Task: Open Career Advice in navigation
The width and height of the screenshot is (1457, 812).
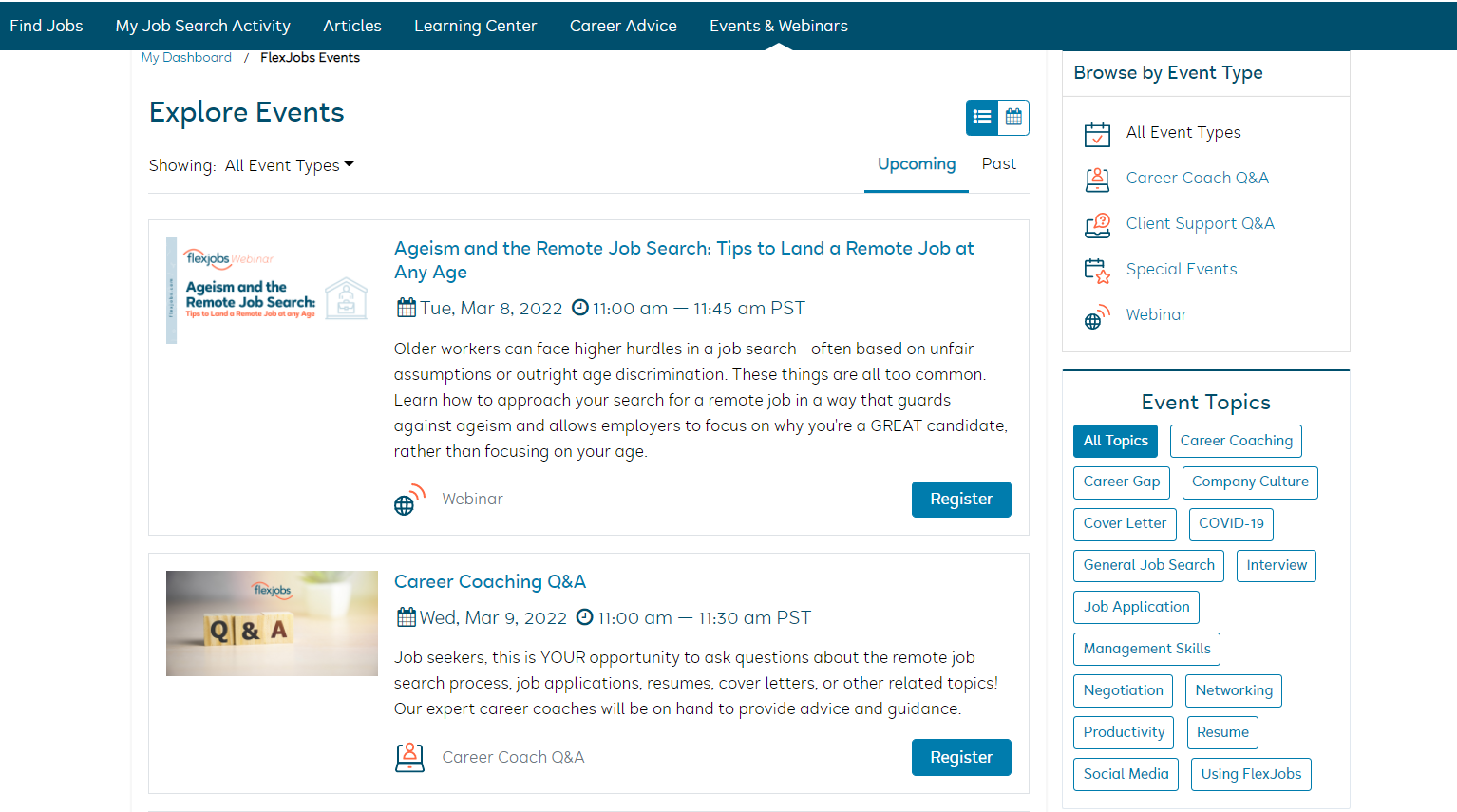Action: coord(623,26)
